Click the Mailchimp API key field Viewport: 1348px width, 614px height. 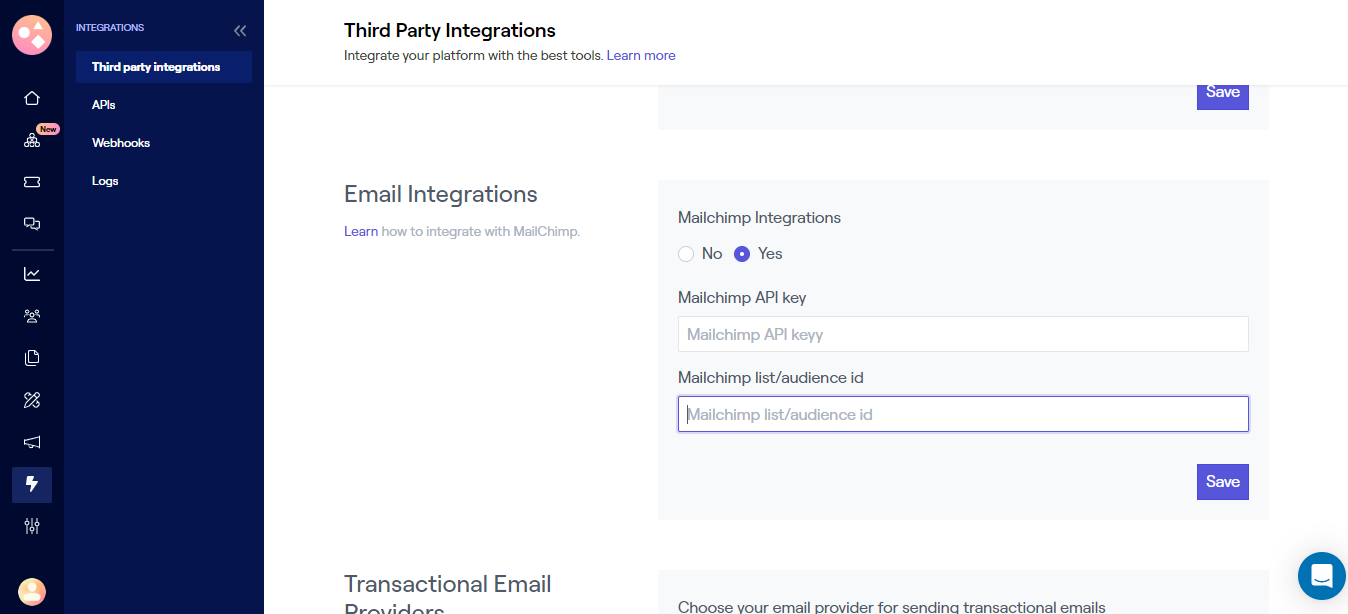click(962, 334)
